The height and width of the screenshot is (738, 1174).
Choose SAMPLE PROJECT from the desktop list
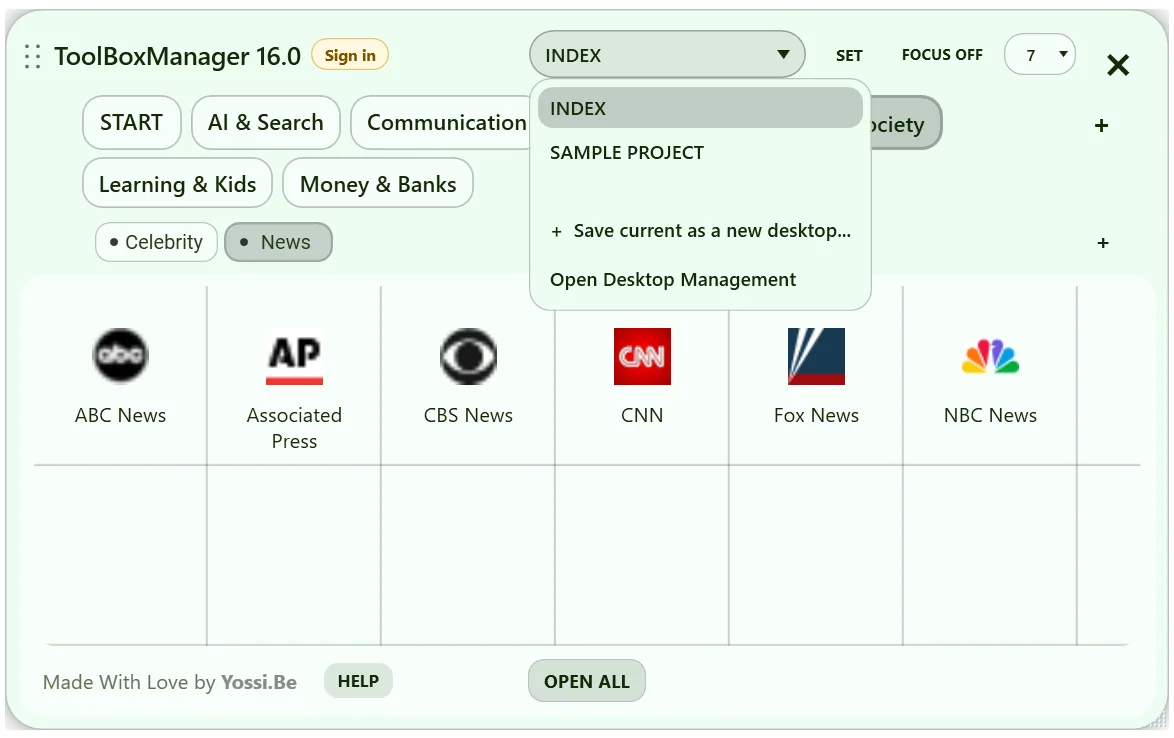click(700, 153)
